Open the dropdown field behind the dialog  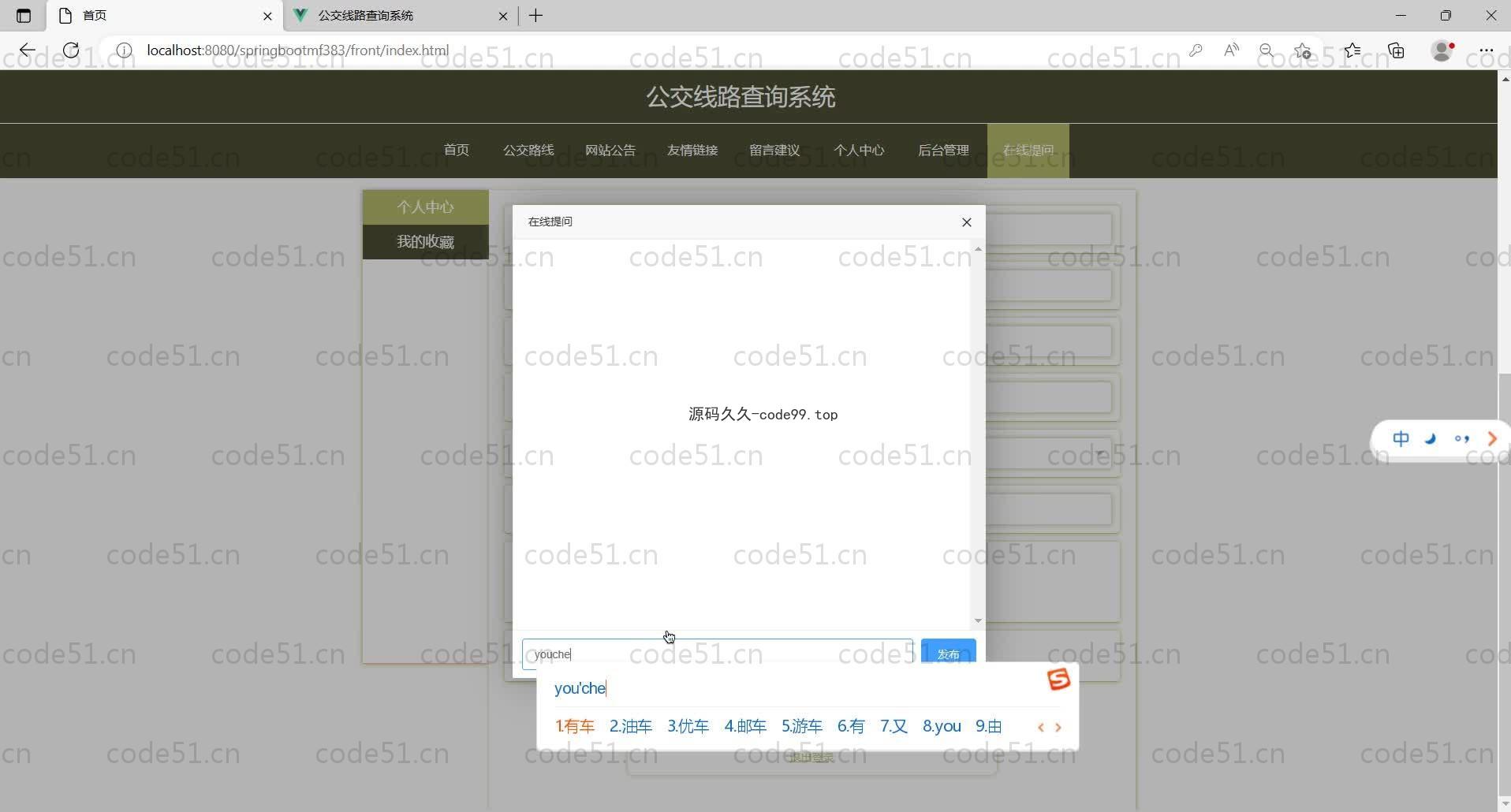tap(1049, 453)
